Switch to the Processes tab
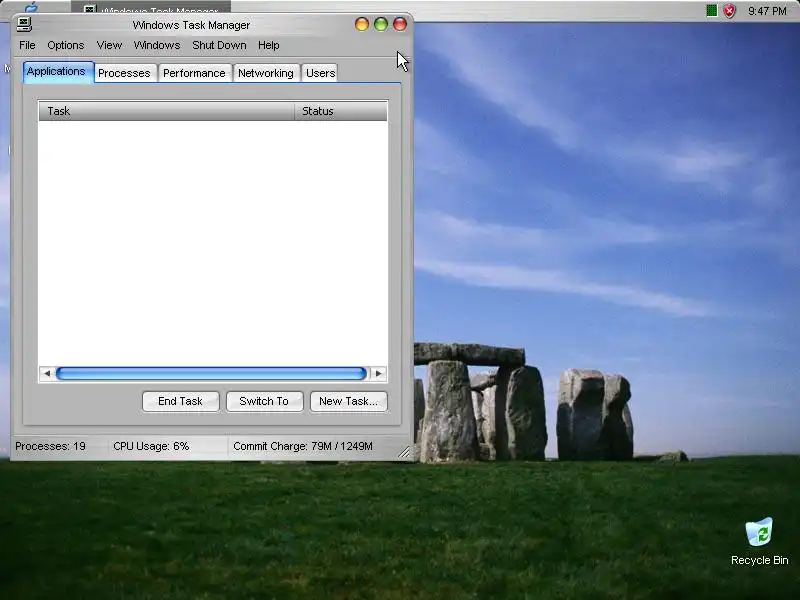Screen dimensions: 800x600 pos(124,73)
